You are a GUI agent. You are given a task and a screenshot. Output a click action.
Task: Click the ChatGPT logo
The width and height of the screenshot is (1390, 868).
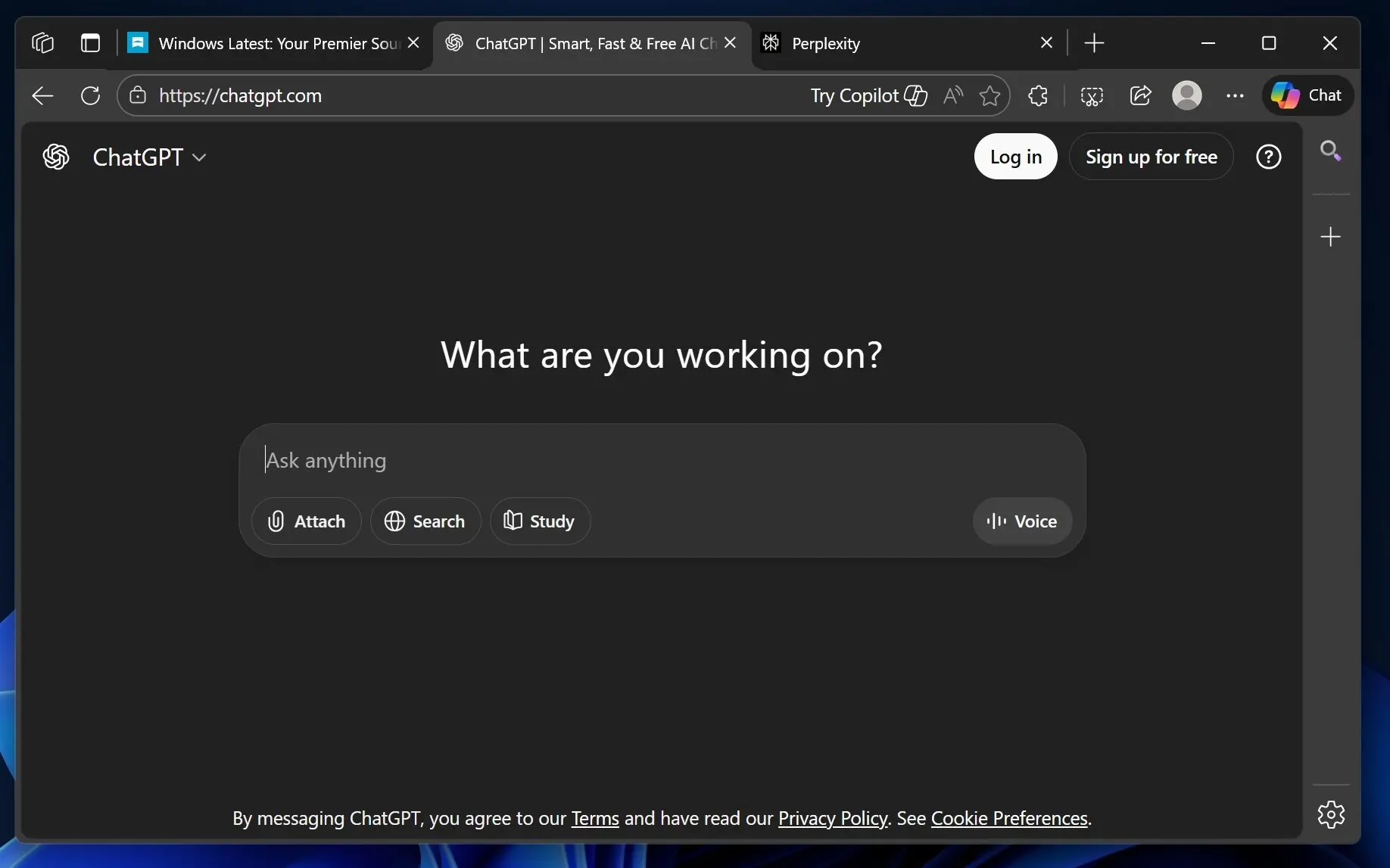55,157
